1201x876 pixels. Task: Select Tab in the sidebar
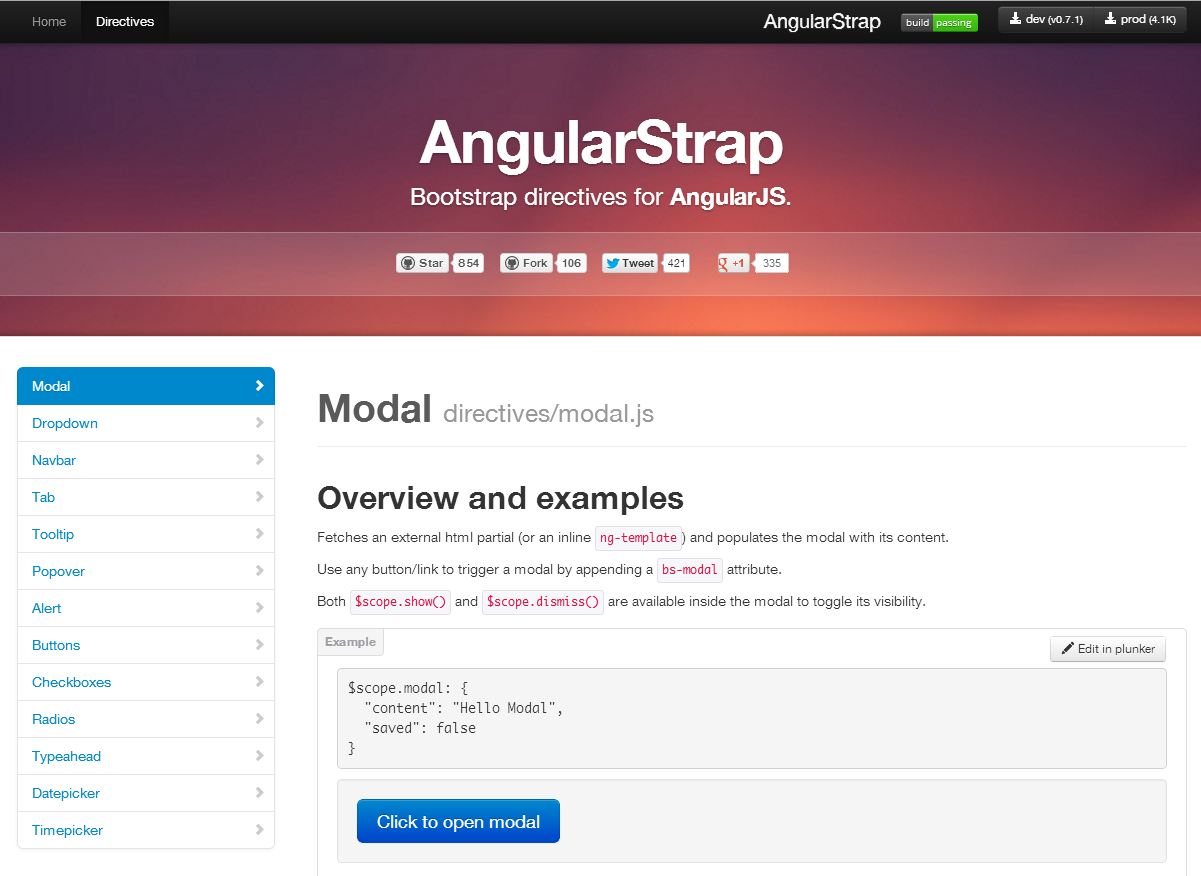tap(146, 497)
